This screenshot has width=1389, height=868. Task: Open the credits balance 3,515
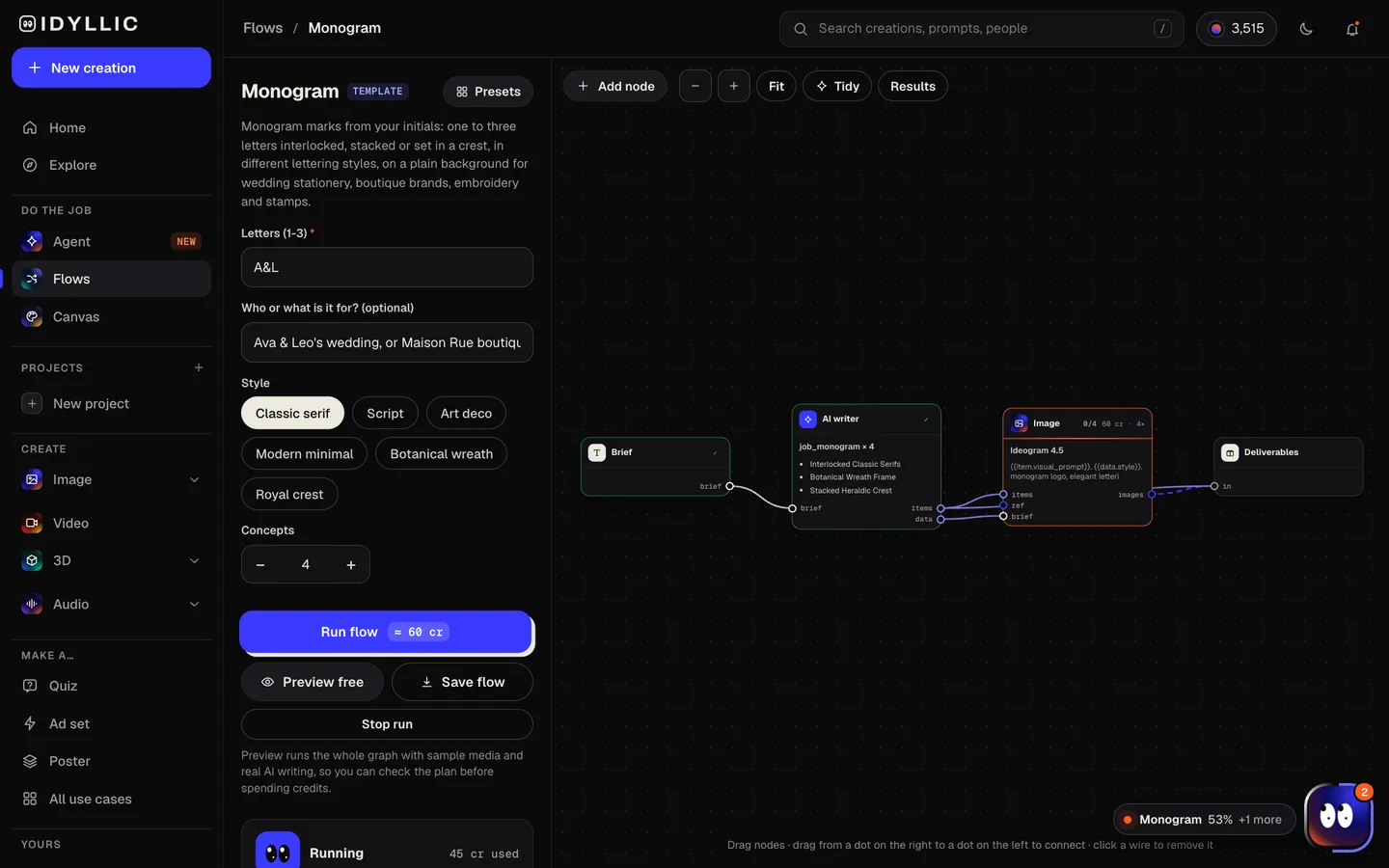click(1237, 29)
